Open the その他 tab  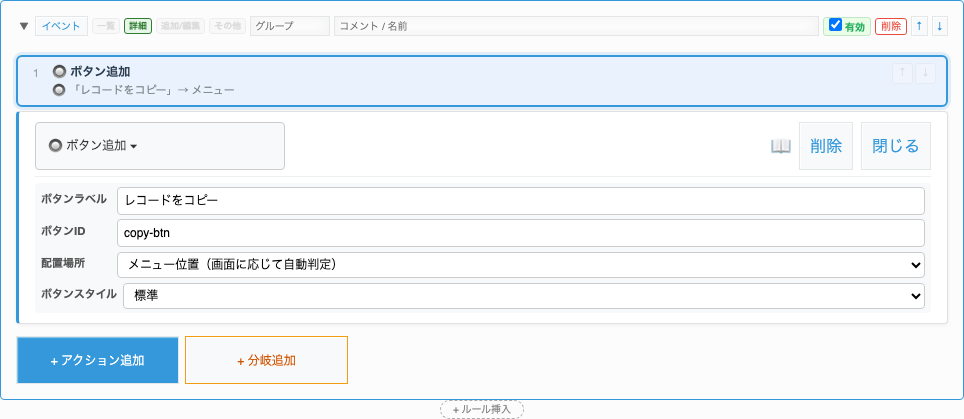(227, 26)
